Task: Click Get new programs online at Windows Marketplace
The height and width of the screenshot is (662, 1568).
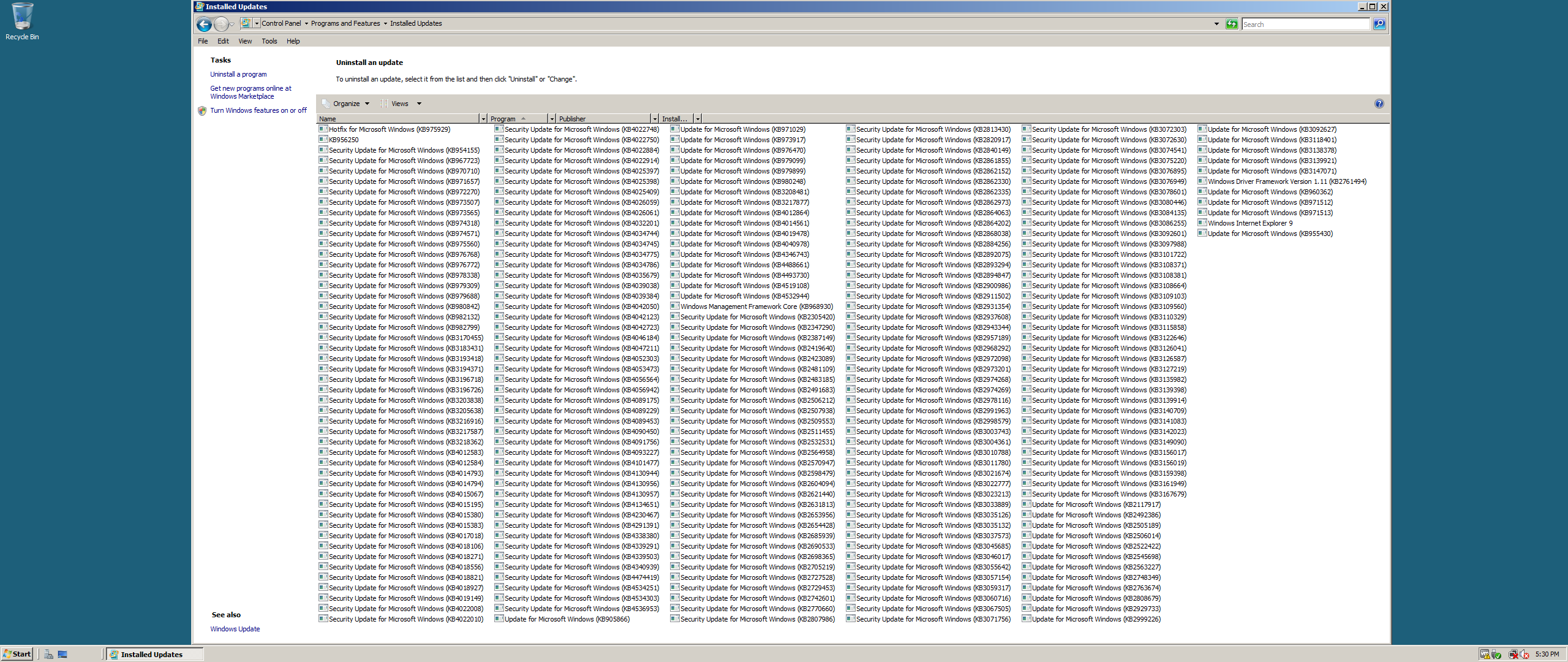Action: point(251,93)
